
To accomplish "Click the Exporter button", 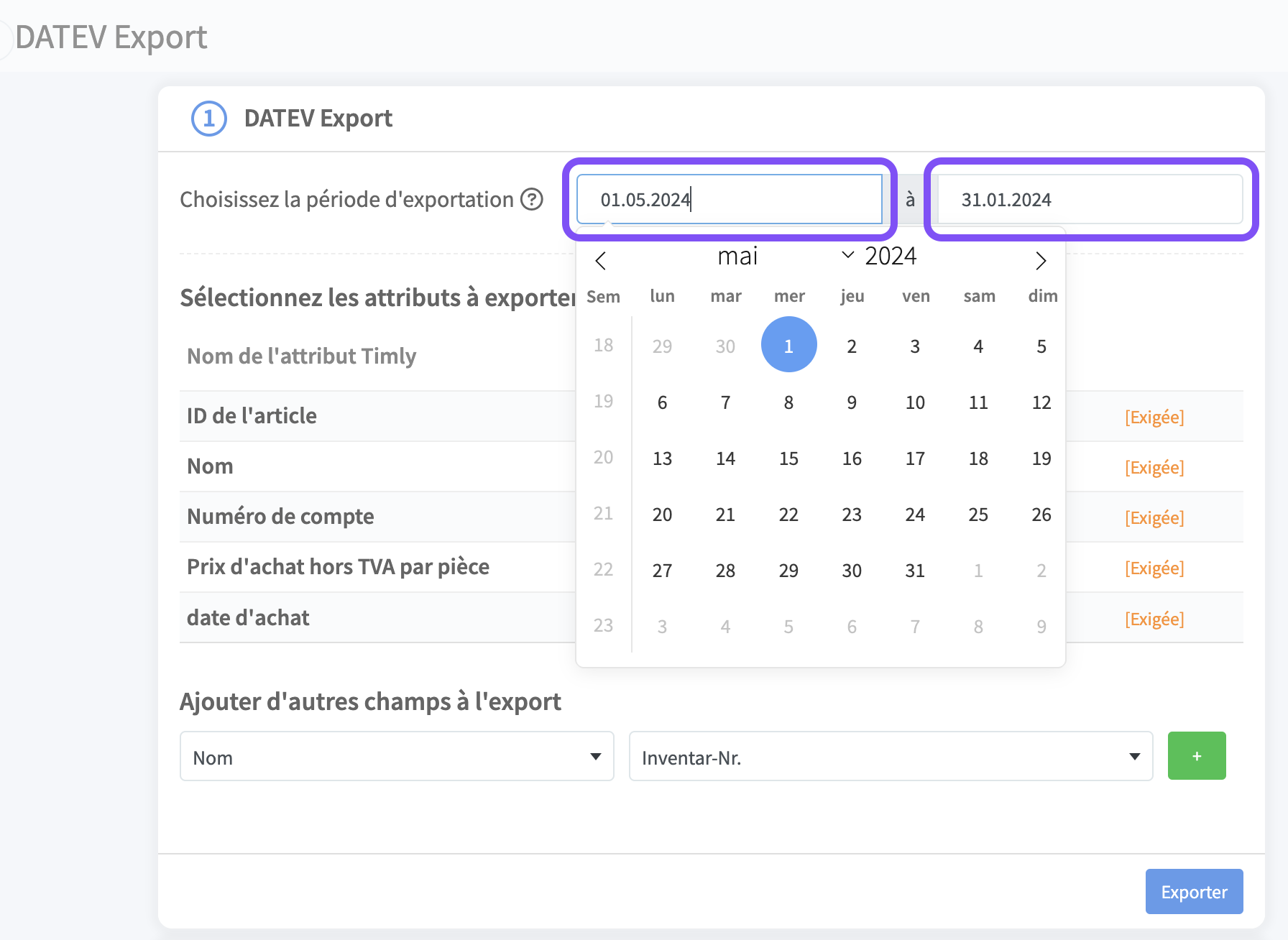I will (x=1194, y=891).
